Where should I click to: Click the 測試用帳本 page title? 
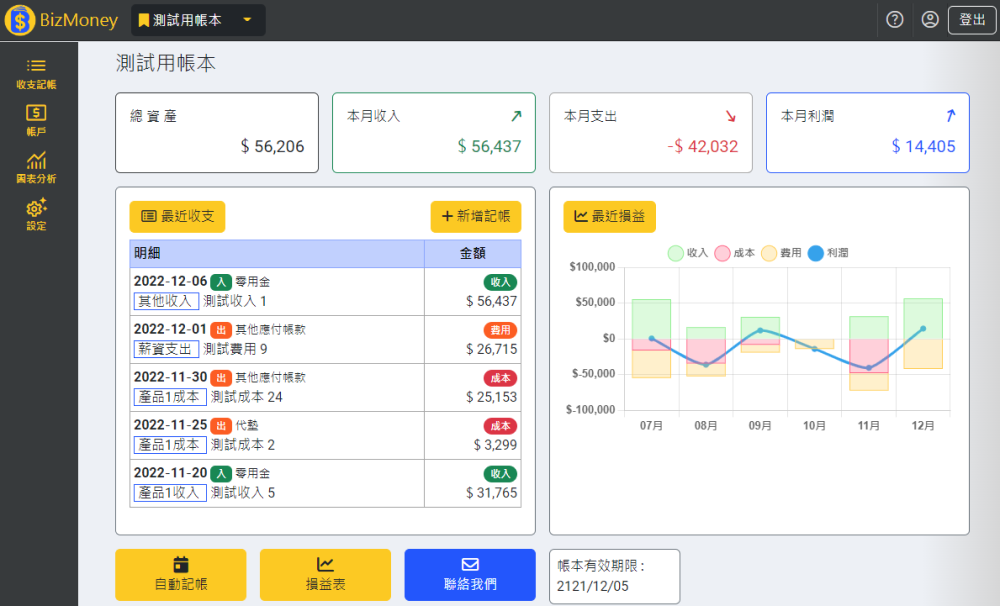166,63
